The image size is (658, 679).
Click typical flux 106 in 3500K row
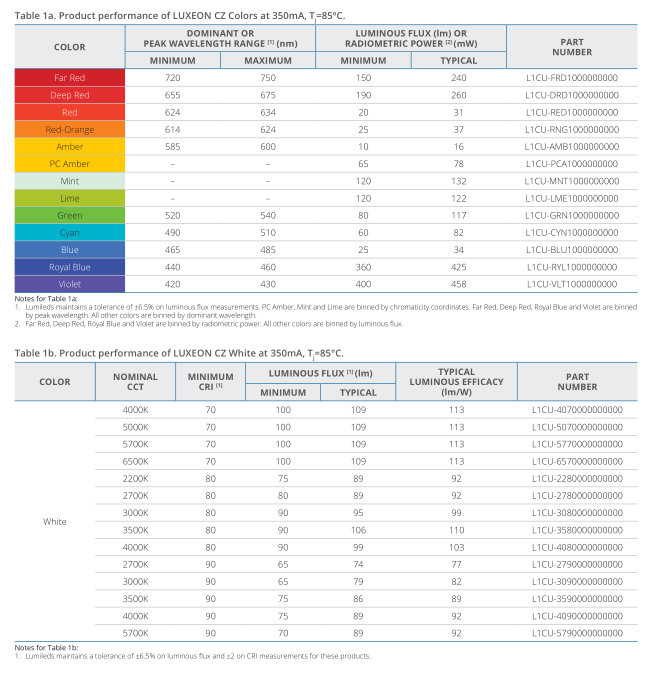(x=358, y=530)
